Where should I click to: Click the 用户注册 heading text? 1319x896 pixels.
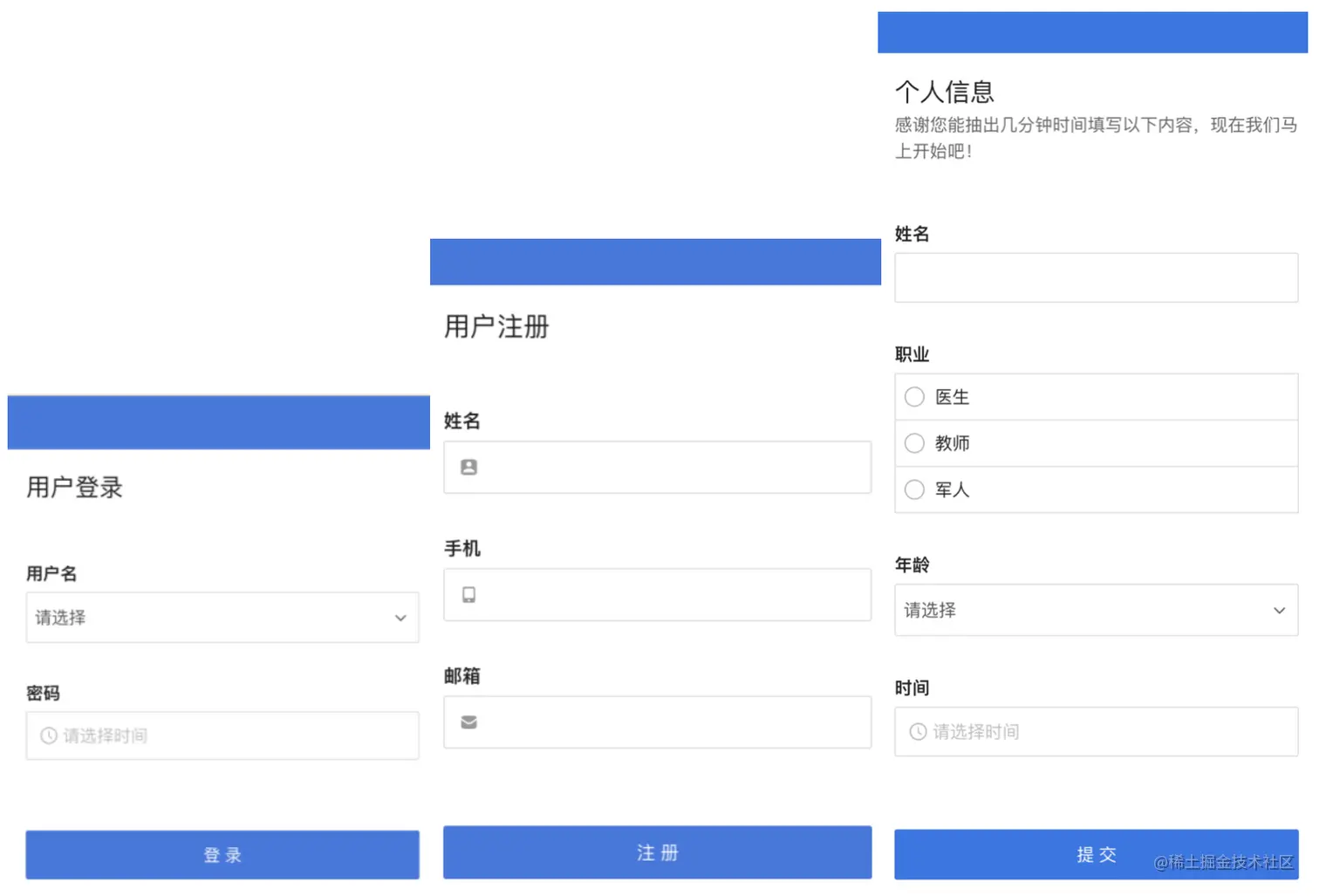(x=496, y=326)
